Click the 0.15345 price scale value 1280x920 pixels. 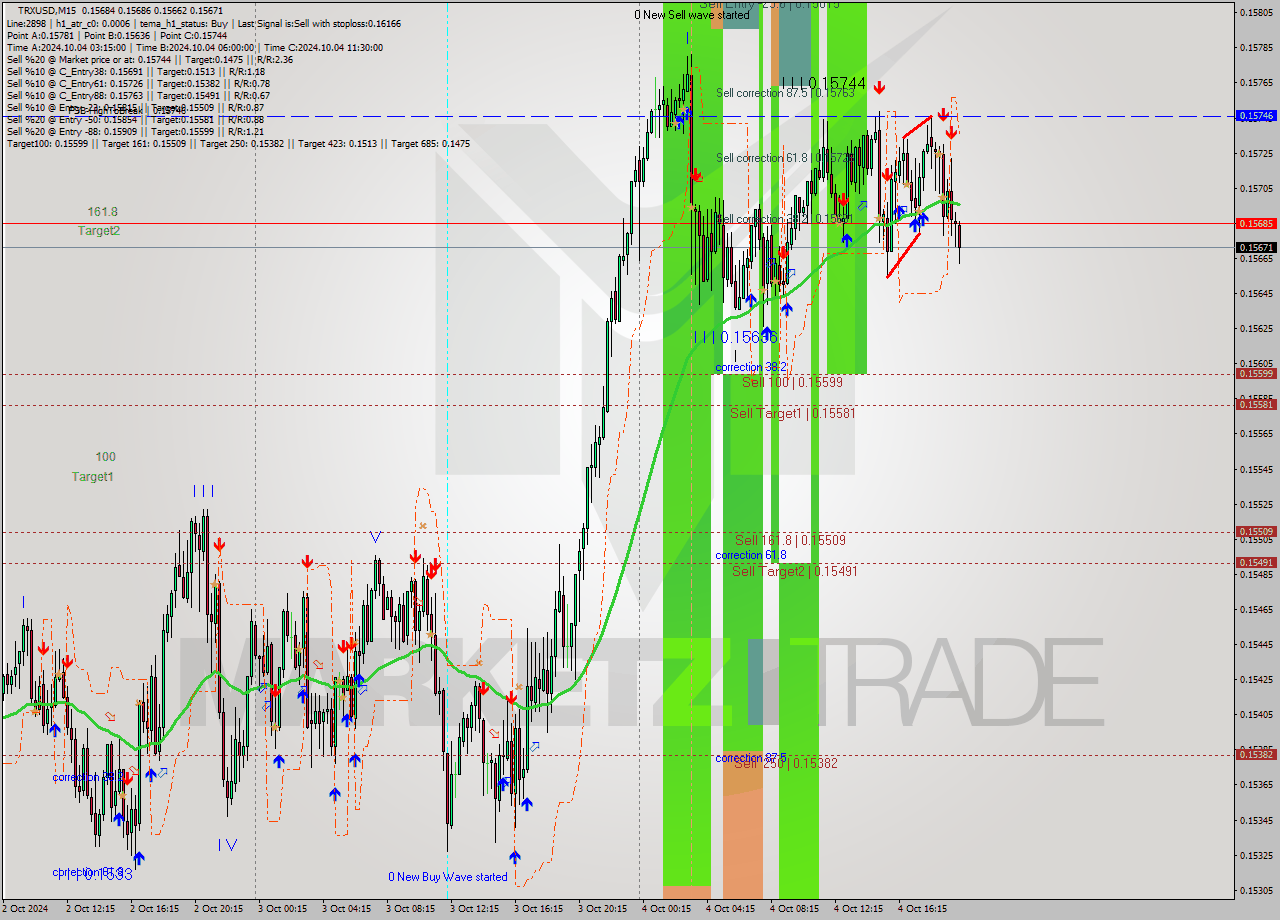pos(1256,820)
